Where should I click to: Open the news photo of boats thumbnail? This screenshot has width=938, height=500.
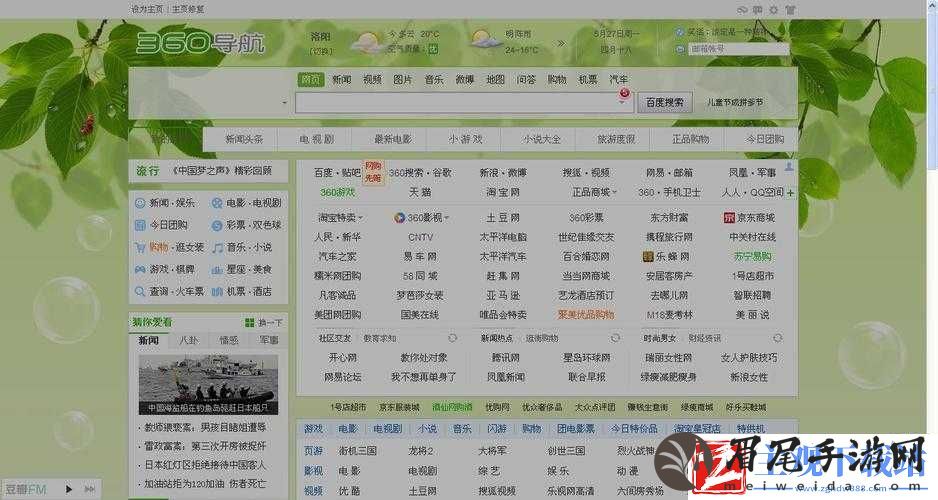(x=208, y=385)
